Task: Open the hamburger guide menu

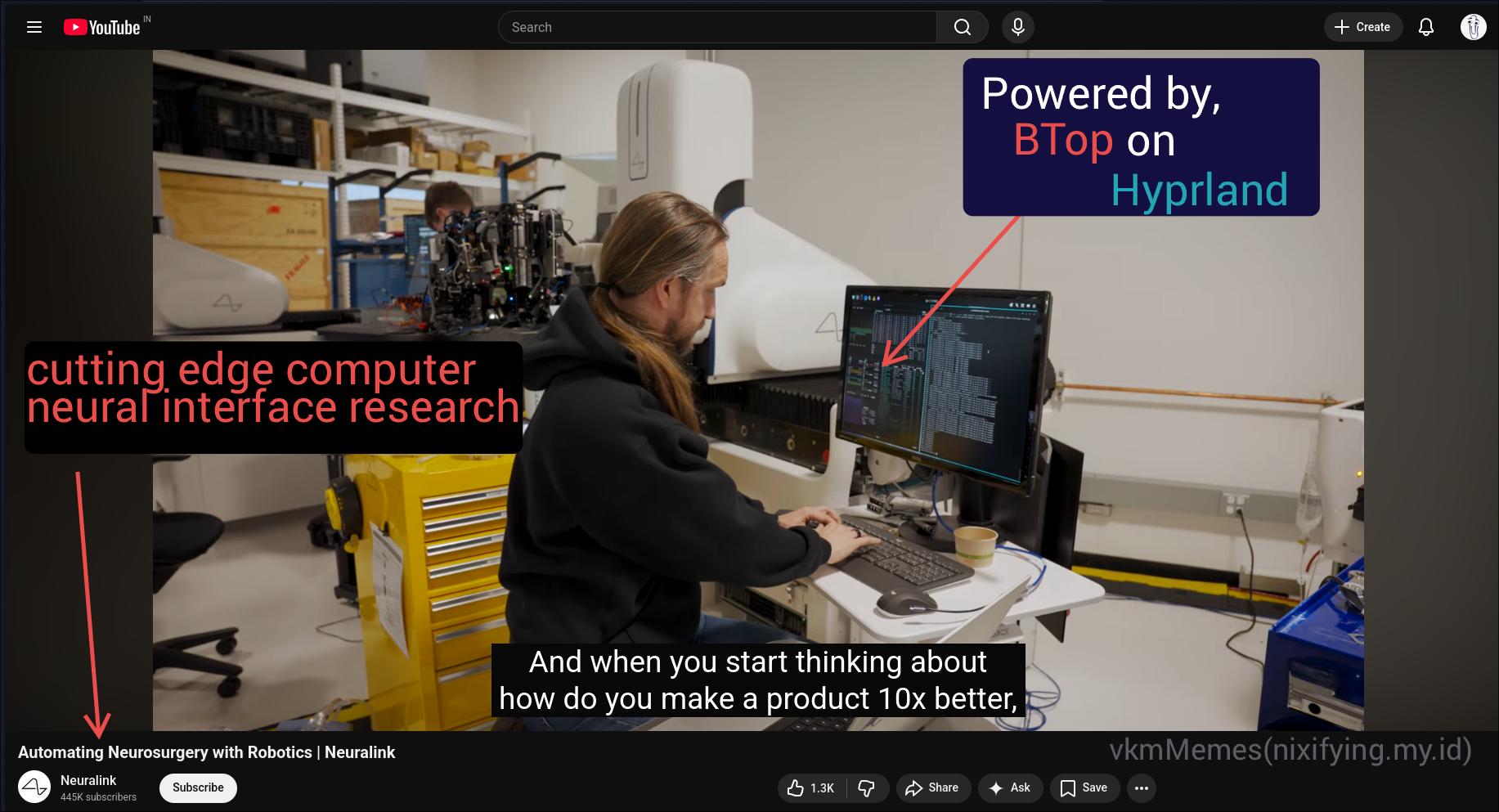Action: pyautogui.click(x=34, y=27)
